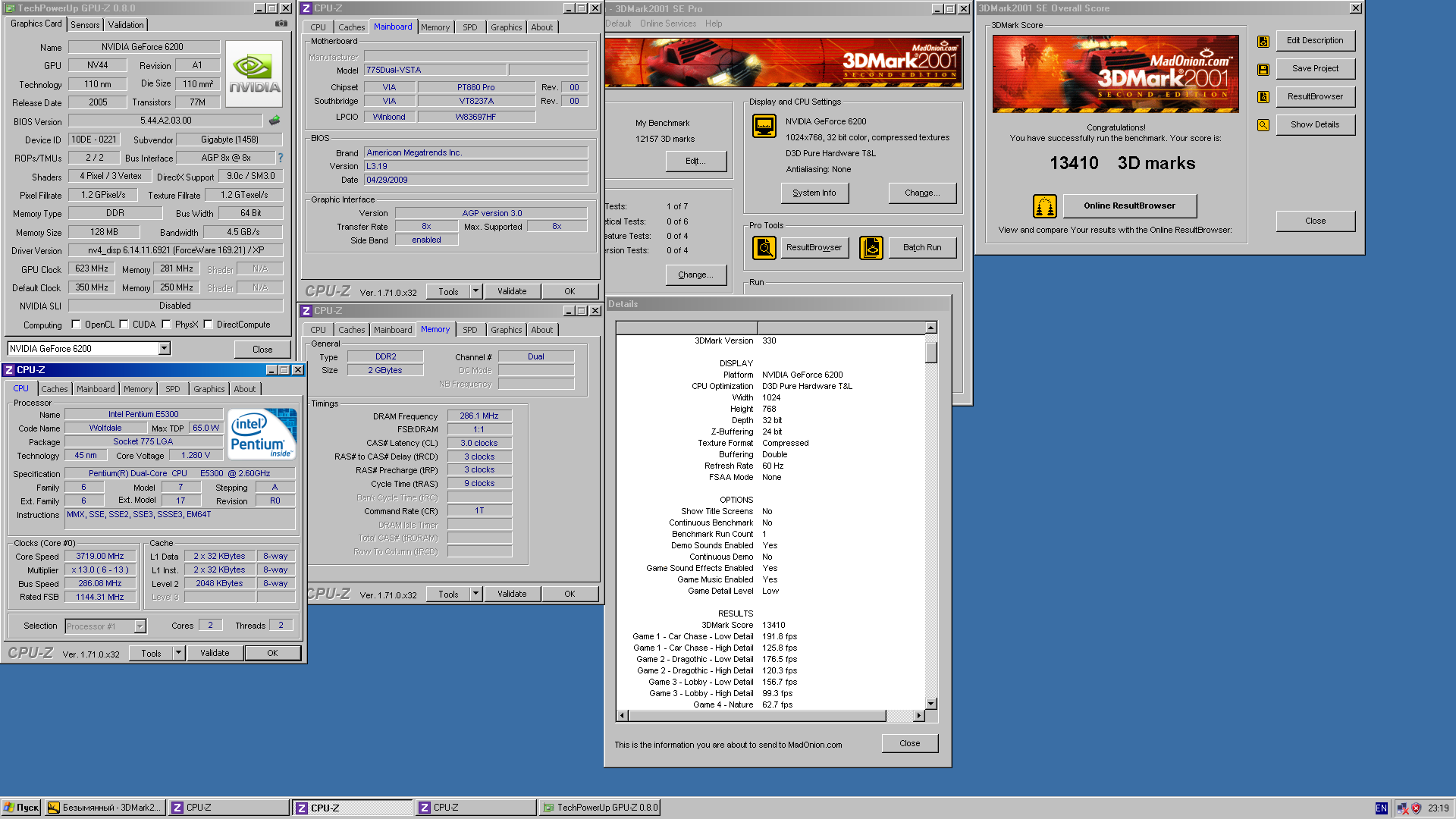The height and width of the screenshot is (819, 1456).
Task: Open the GPU selection dropdown in GPU-Z
Action: point(164,349)
